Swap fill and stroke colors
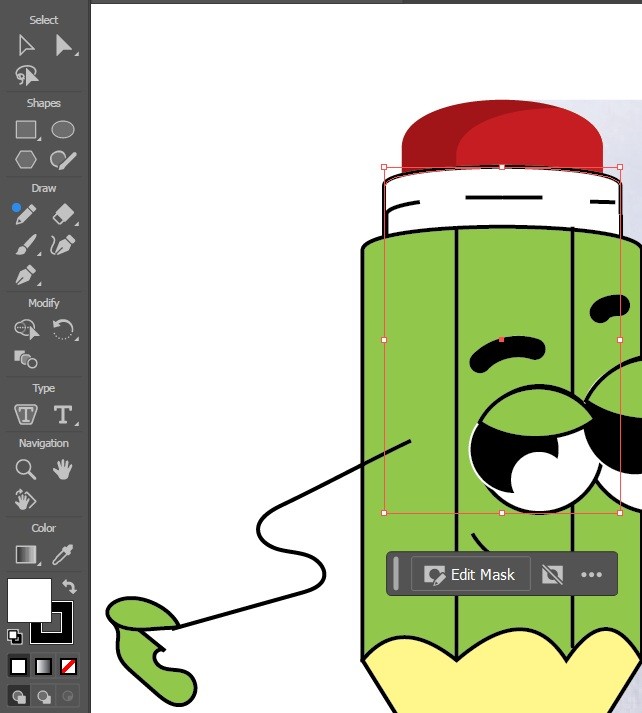 (x=69, y=587)
